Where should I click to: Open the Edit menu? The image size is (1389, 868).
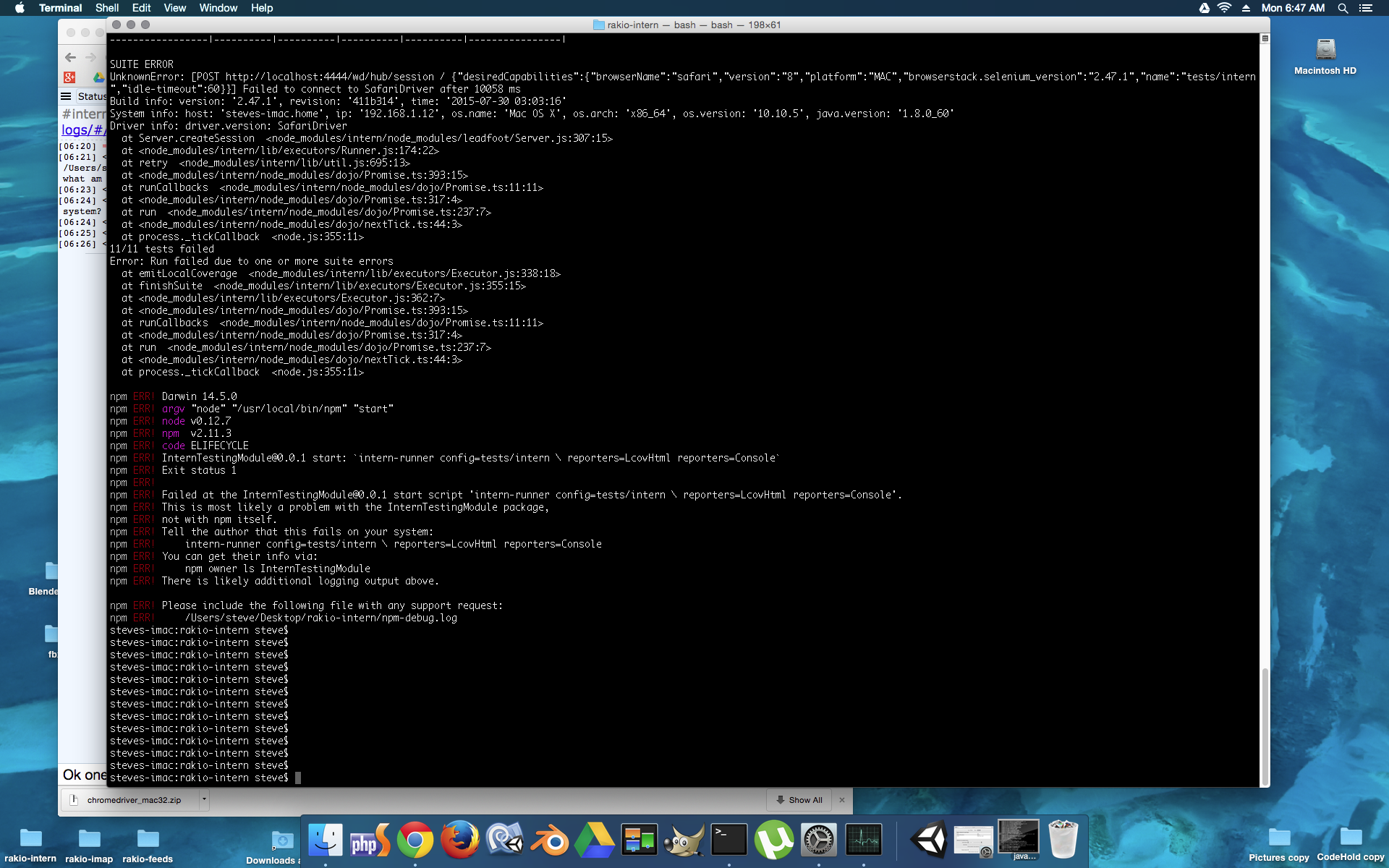tap(141, 8)
